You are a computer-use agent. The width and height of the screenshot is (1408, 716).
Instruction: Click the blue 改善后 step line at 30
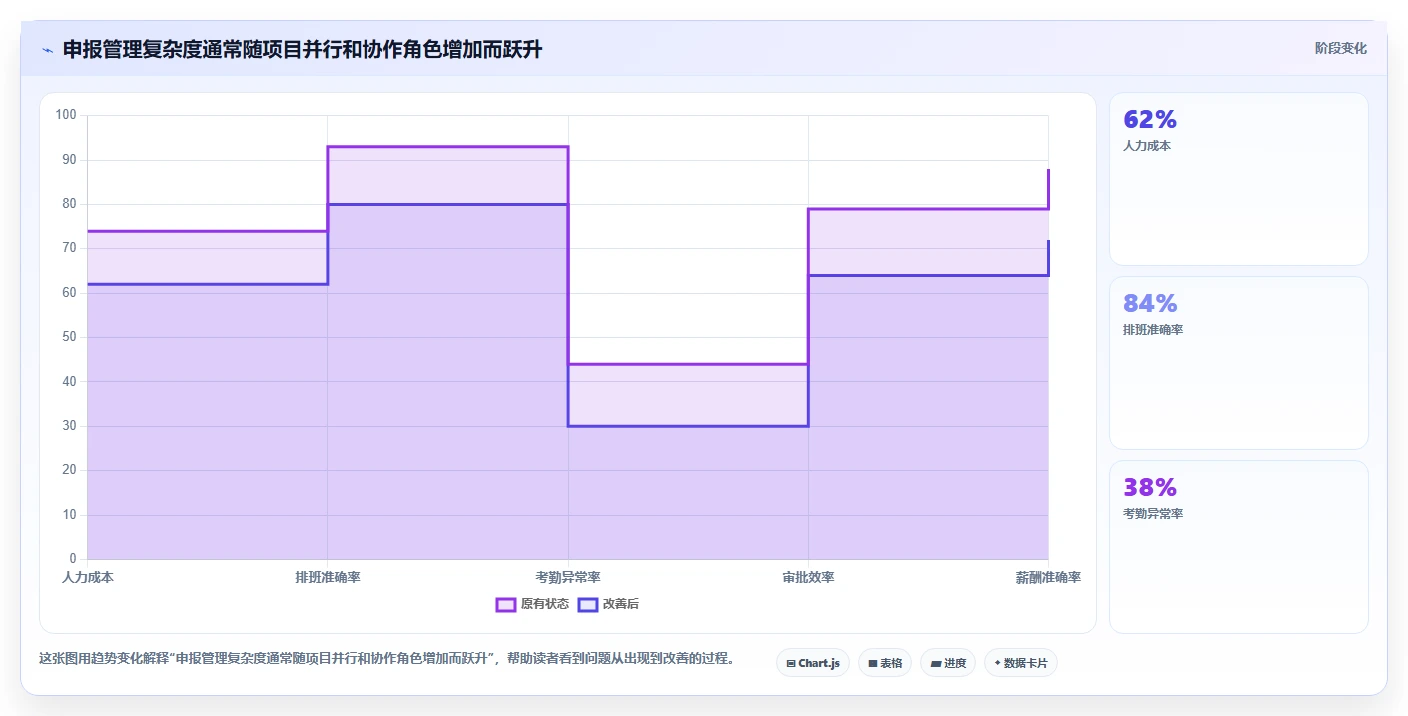pyautogui.click(x=688, y=426)
